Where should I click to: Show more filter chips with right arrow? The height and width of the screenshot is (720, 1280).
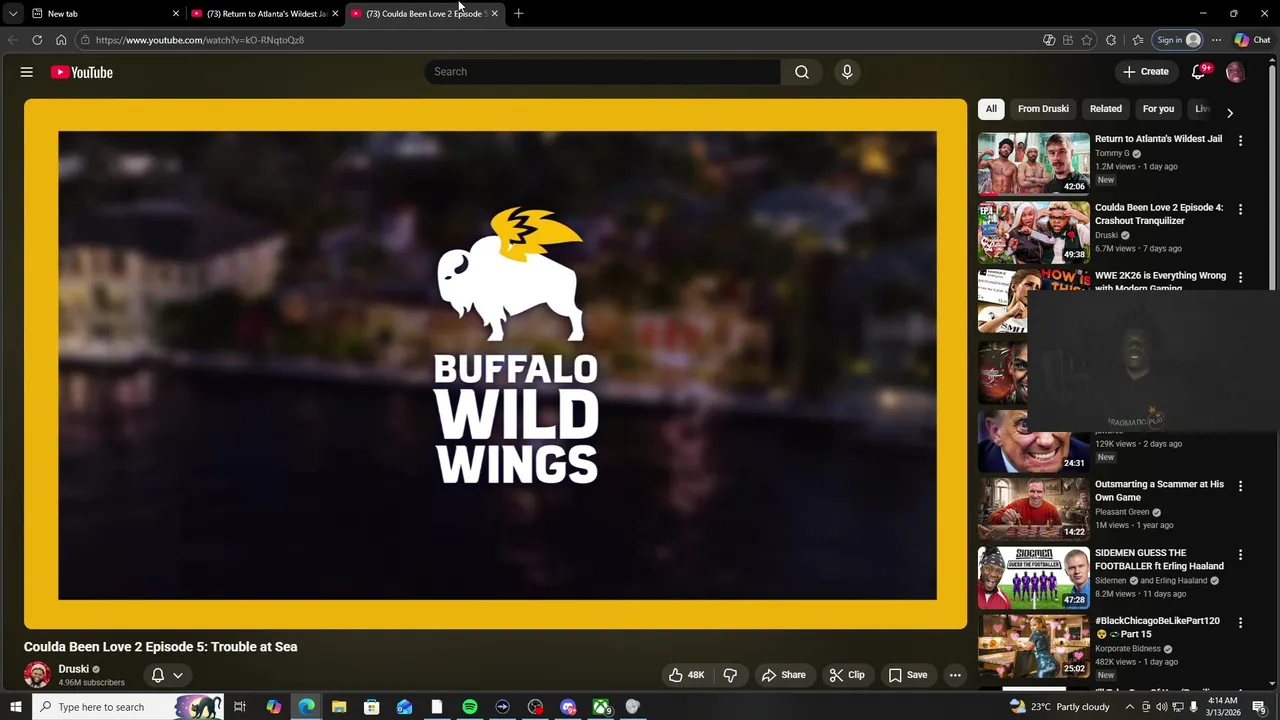[x=1230, y=113]
